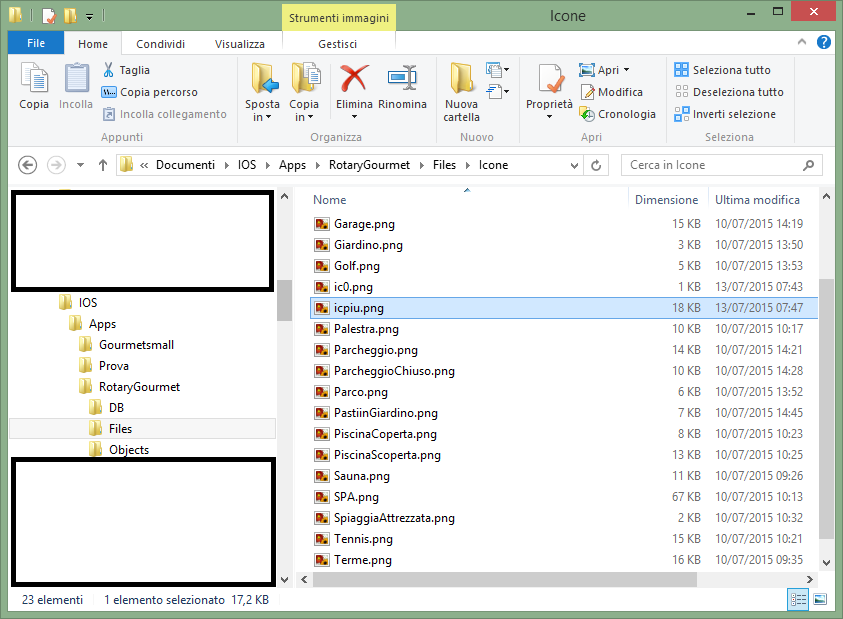Create a Nuova cartella
The image size is (843, 619).
click(x=461, y=91)
